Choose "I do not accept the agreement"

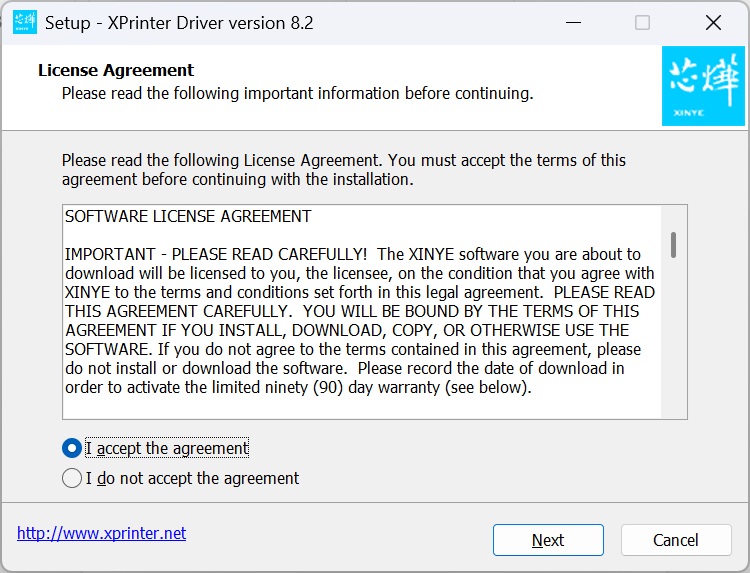click(72, 478)
